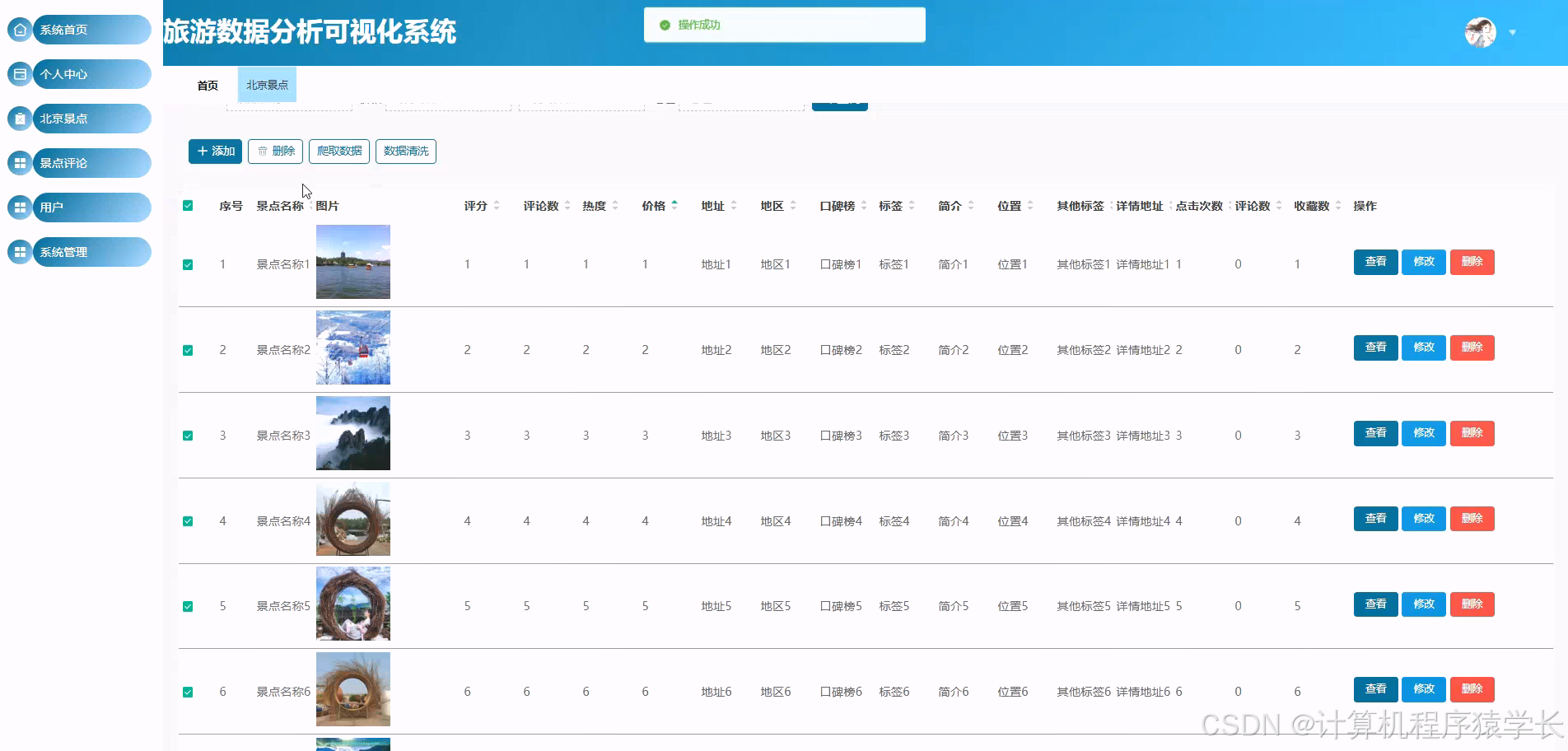Uncheck the checkbox for 景点名称3 row
The image size is (1568, 751).
187,436
